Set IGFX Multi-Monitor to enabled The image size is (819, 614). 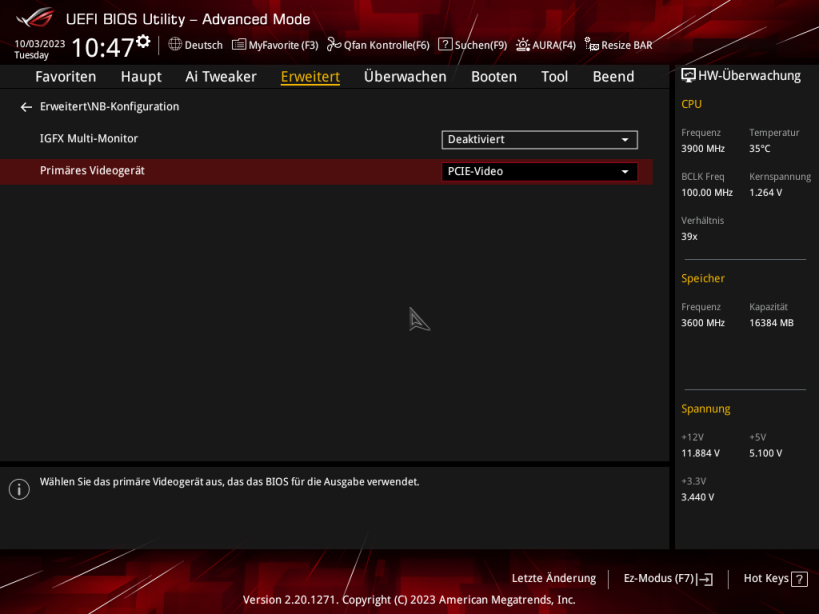tap(539, 139)
